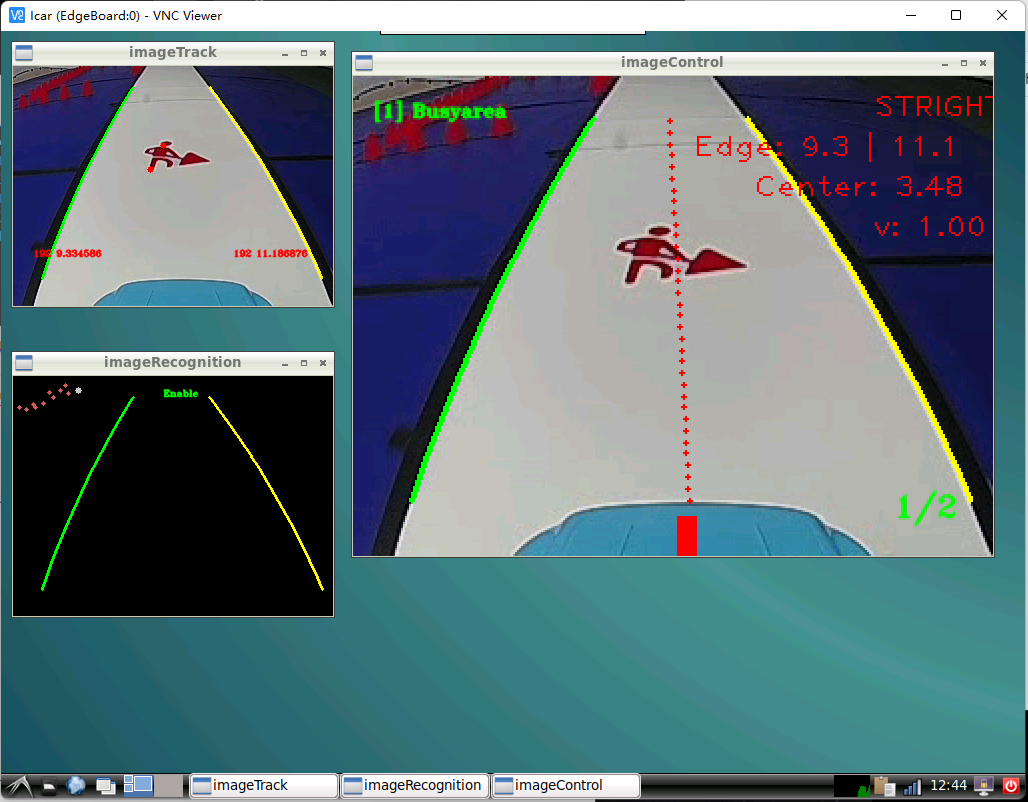
Task: Maximize the imageRecognition window
Action: point(304,363)
